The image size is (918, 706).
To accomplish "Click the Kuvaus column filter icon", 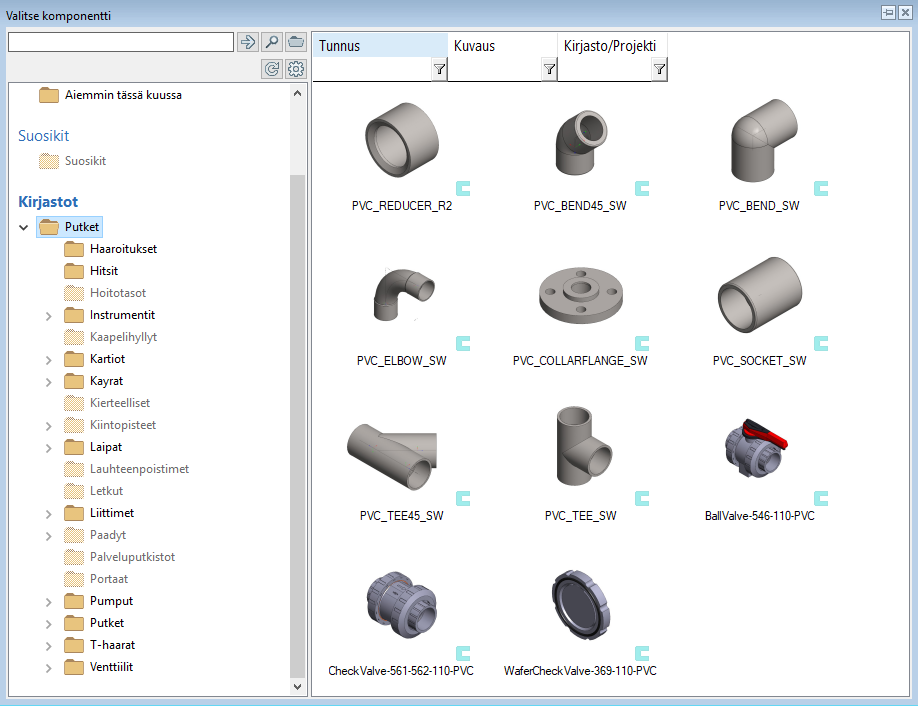I will (x=549, y=69).
